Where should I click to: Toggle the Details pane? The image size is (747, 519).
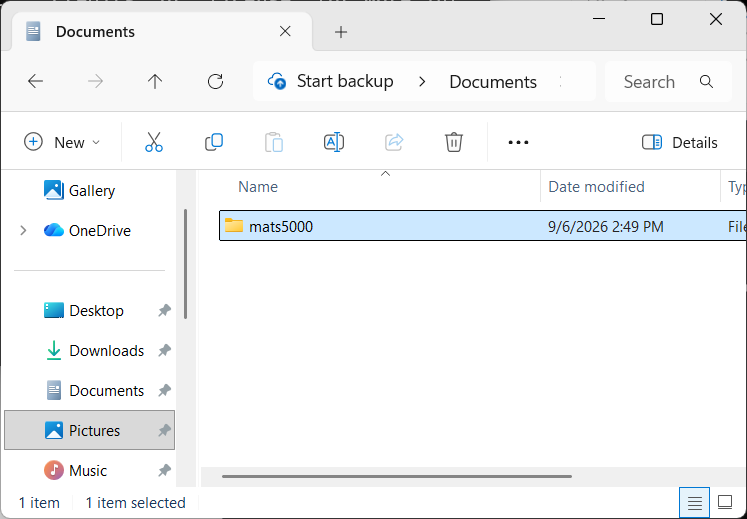679,142
